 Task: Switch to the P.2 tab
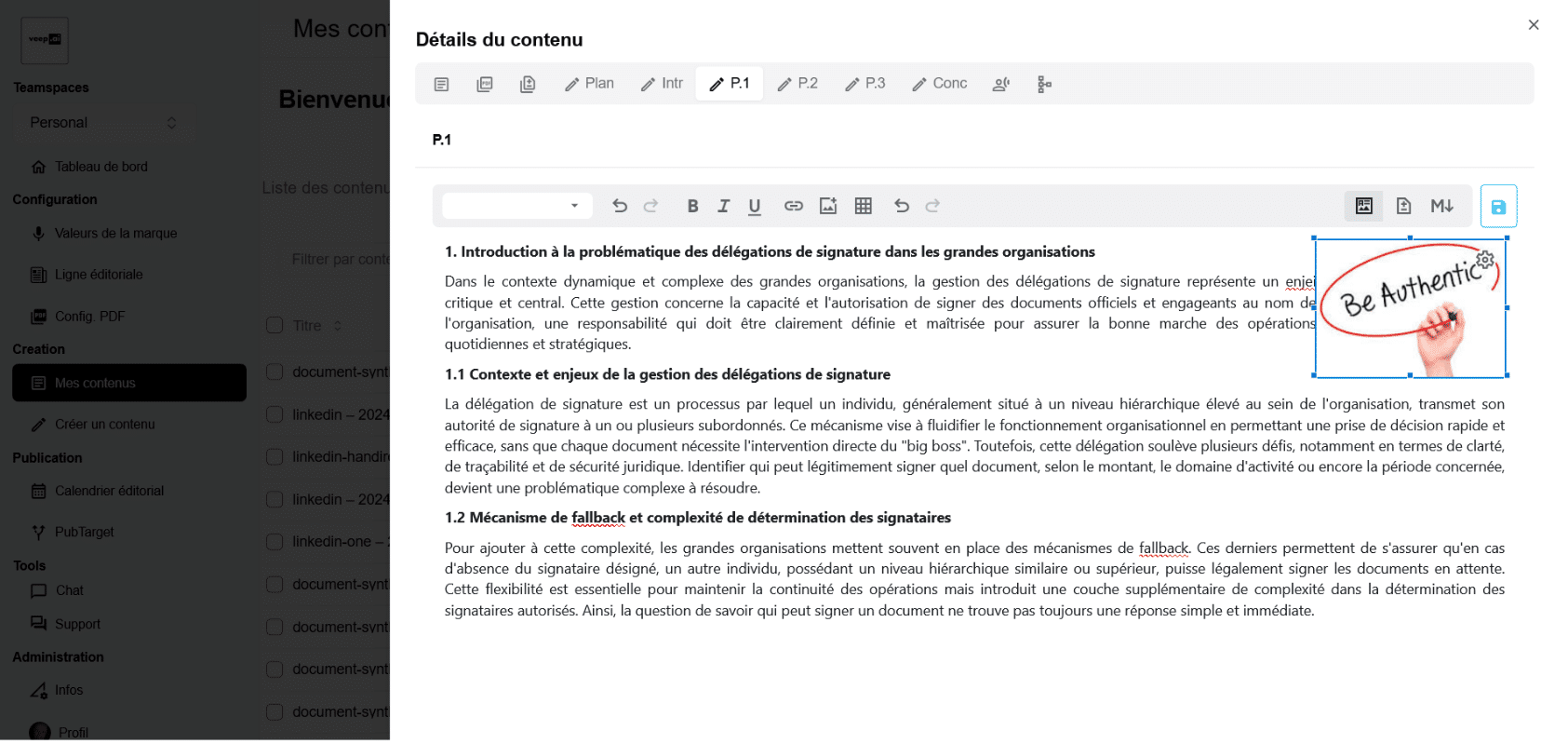pyautogui.click(x=797, y=84)
